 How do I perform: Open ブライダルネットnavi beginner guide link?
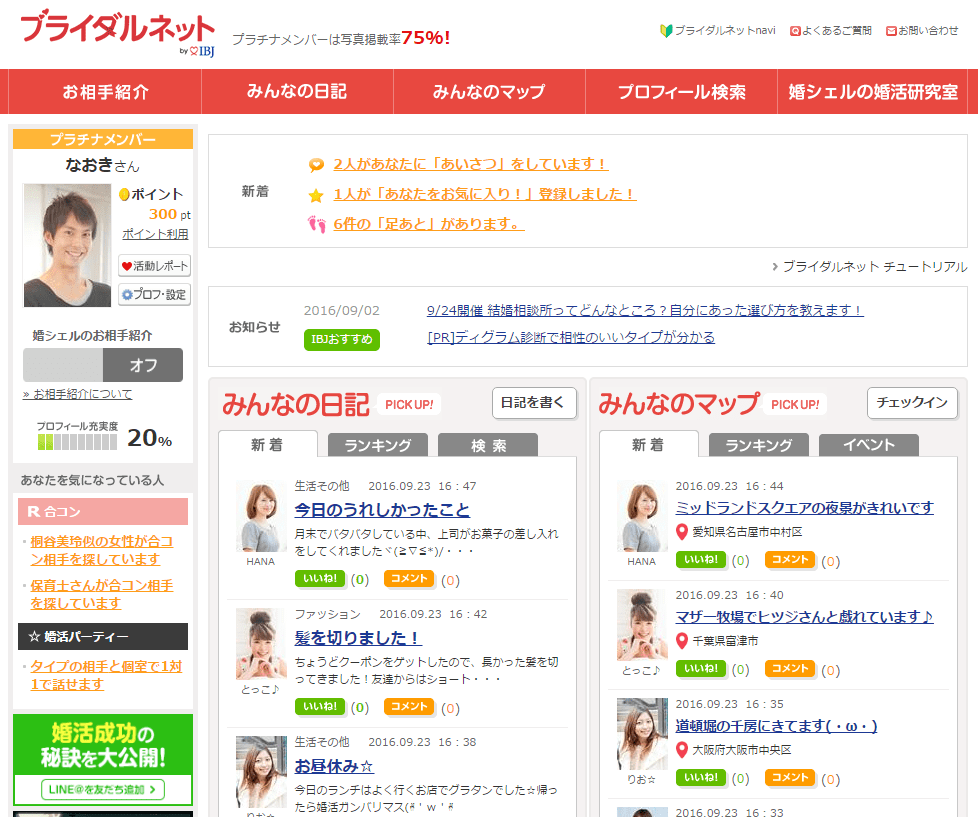coord(718,31)
